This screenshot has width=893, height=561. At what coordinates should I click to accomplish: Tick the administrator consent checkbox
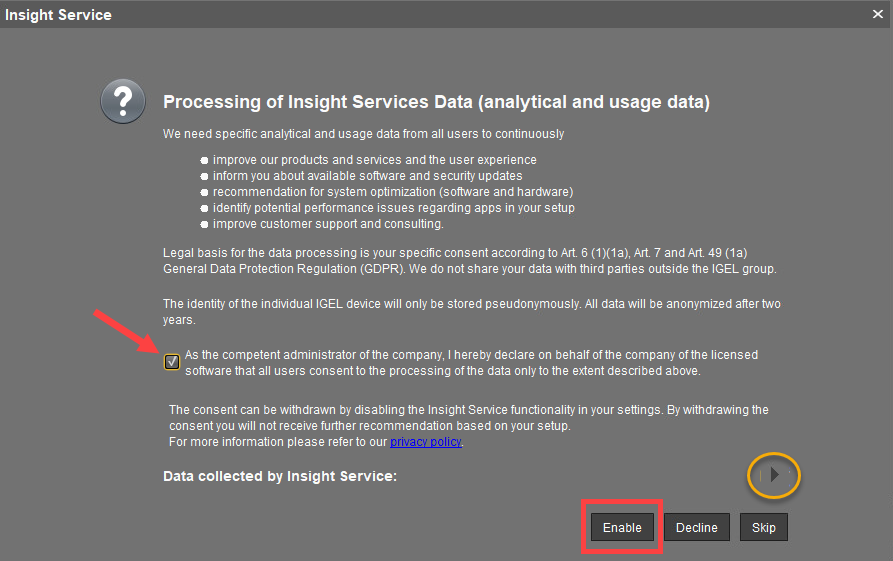[x=172, y=361]
